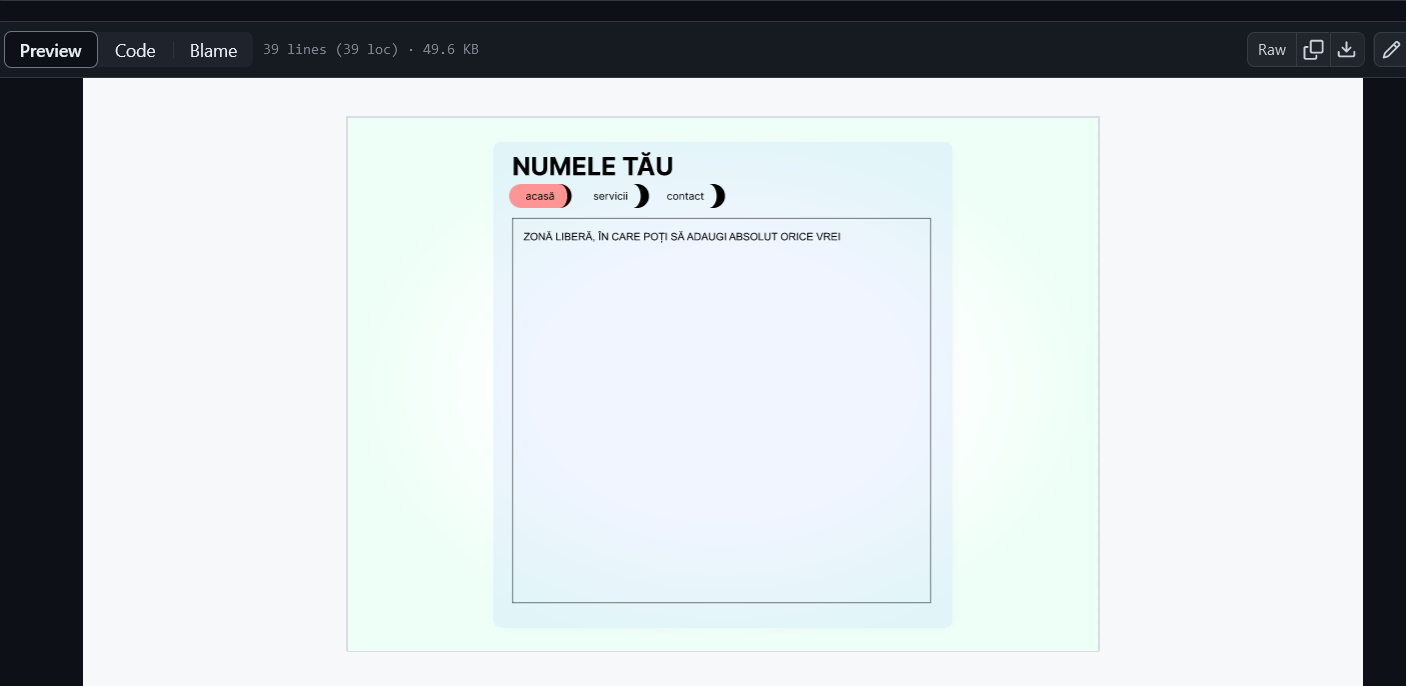
Task: Select the servicii menu item
Action: [610, 196]
